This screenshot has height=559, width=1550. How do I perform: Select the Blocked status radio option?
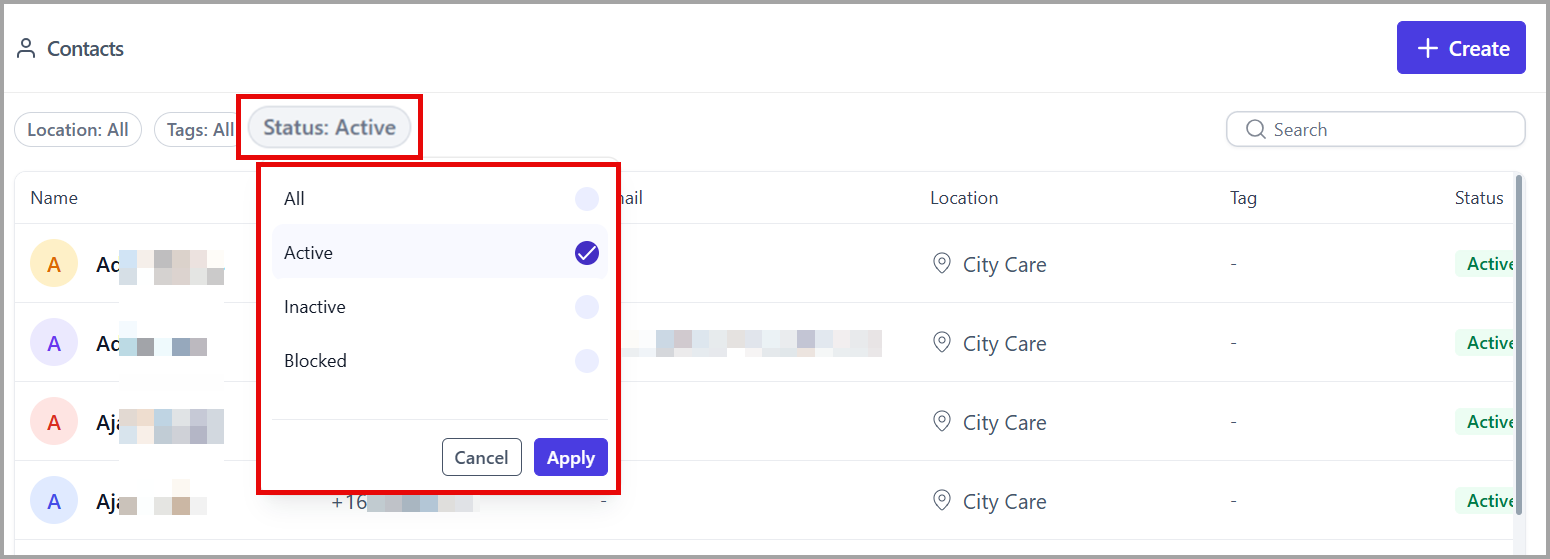[x=587, y=361]
